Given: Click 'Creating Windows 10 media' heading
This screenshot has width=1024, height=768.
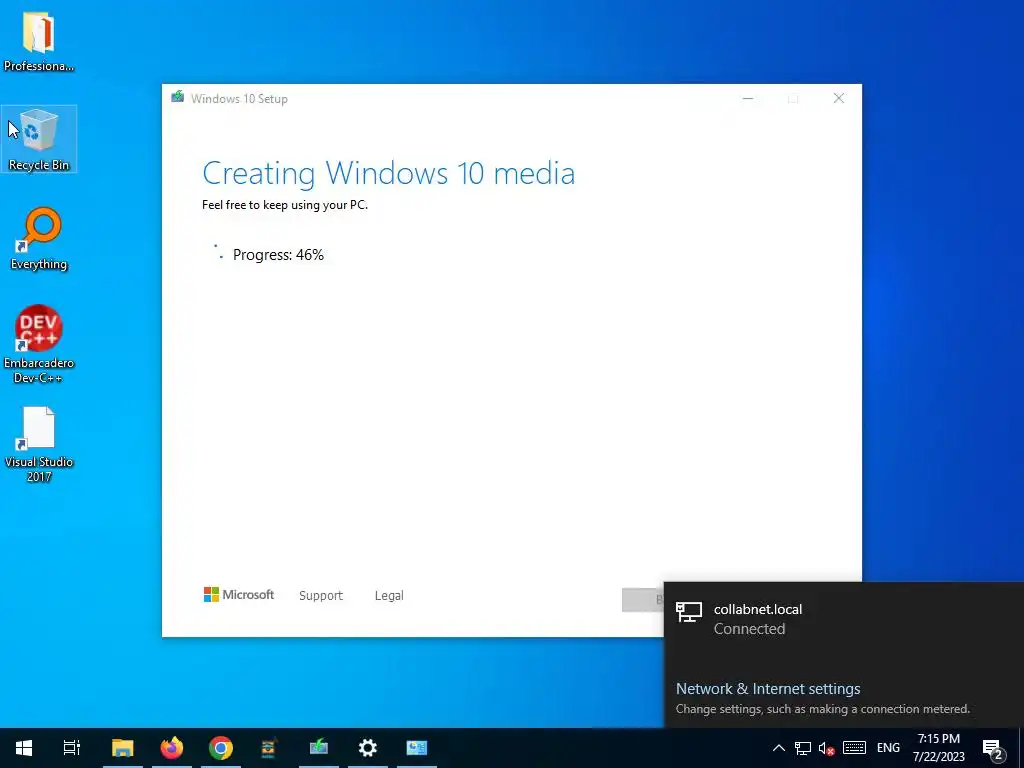Looking at the screenshot, I should (389, 173).
